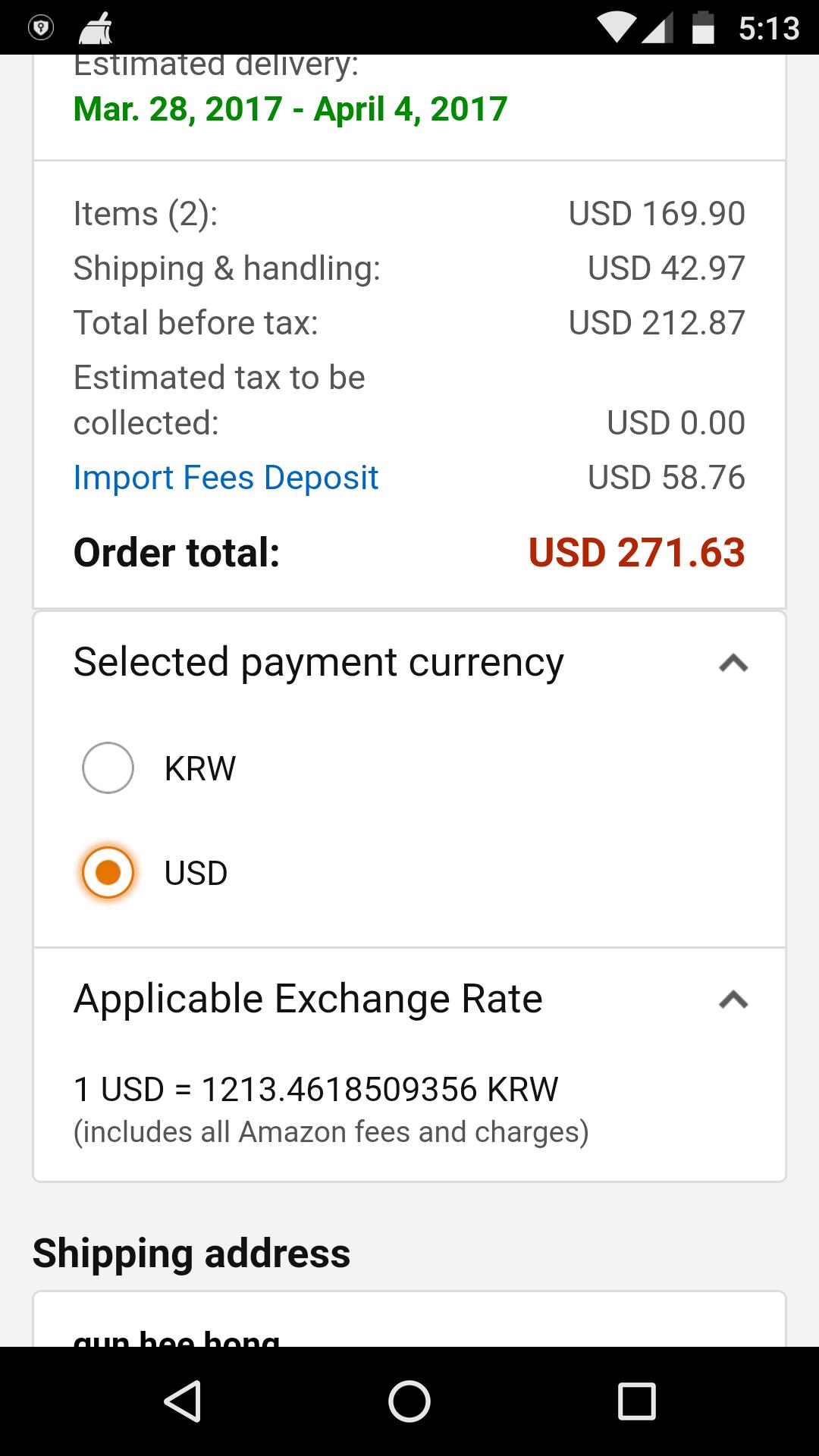
Task: Tap the estimated delivery date range
Action: [x=290, y=108]
